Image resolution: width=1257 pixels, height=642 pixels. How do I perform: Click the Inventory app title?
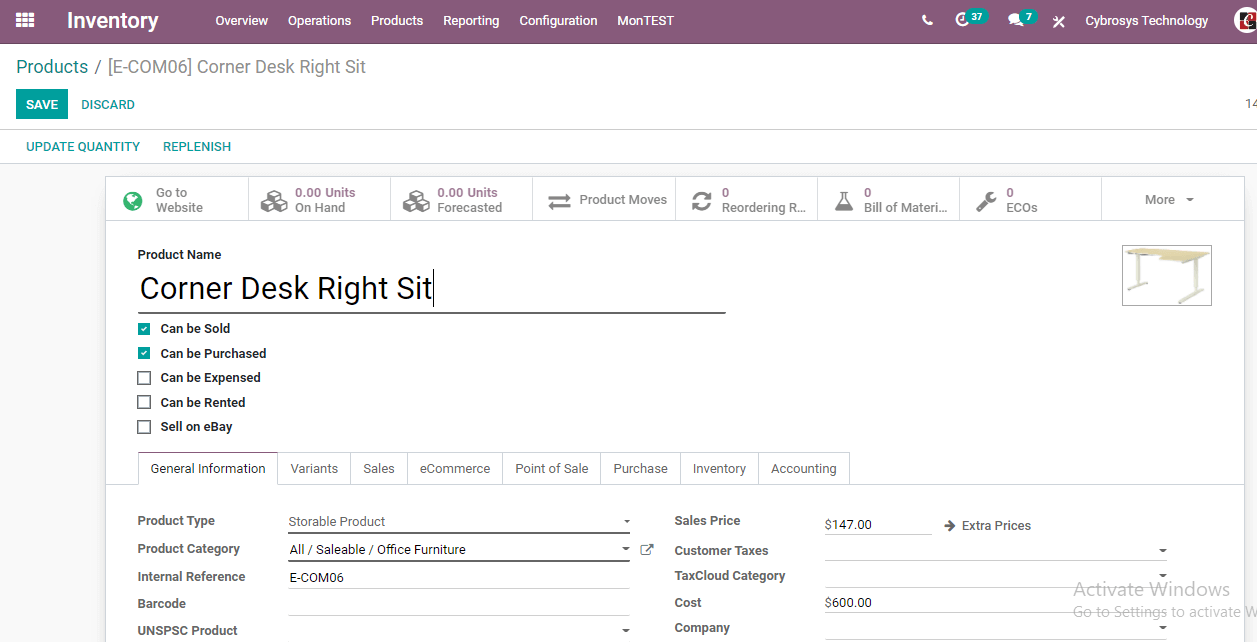click(113, 20)
